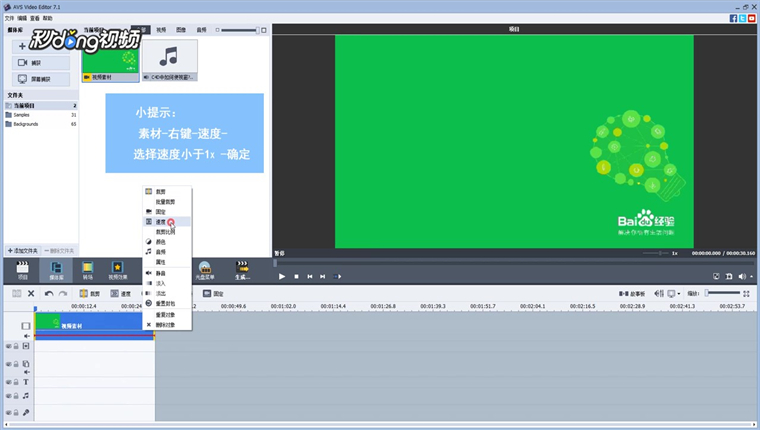Open the 光盘菜单 disc menu section

click(x=205, y=270)
